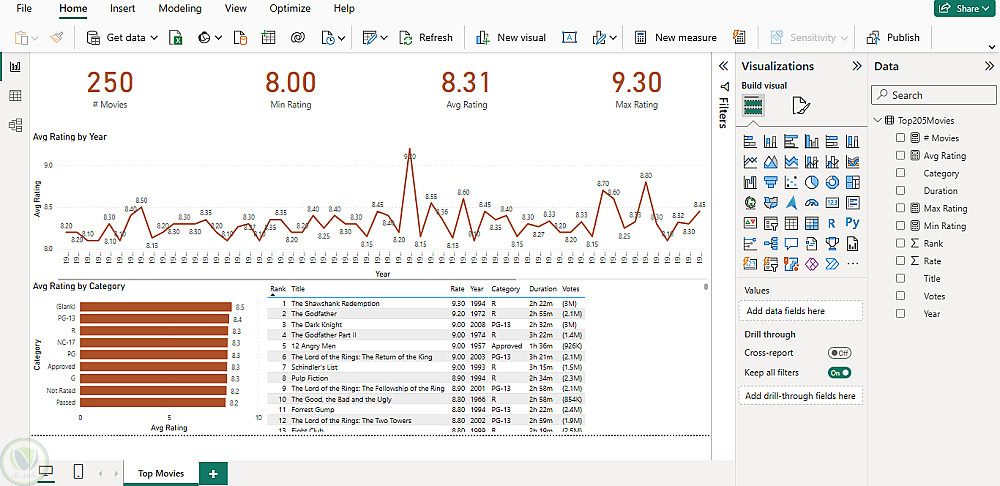Image resolution: width=1000 pixels, height=486 pixels.
Task: Select the Line chart visualization icon
Action: pos(750,162)
